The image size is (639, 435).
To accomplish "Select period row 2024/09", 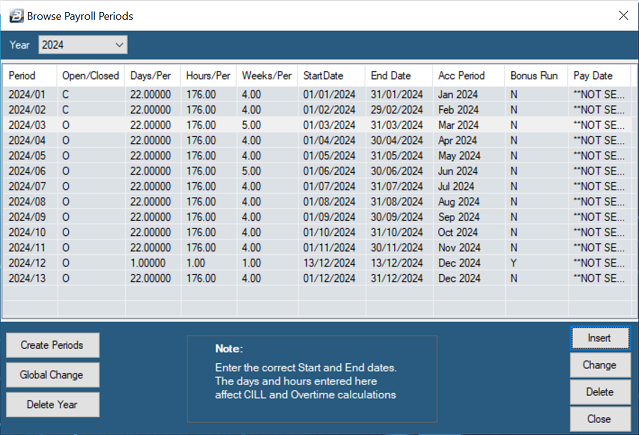I will click(317, 217).
